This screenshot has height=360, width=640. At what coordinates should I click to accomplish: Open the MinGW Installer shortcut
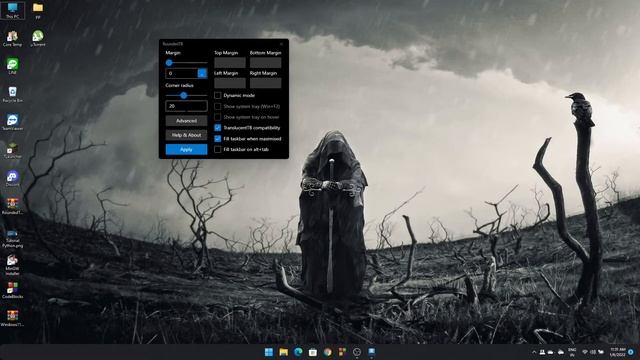click(12, 264)
